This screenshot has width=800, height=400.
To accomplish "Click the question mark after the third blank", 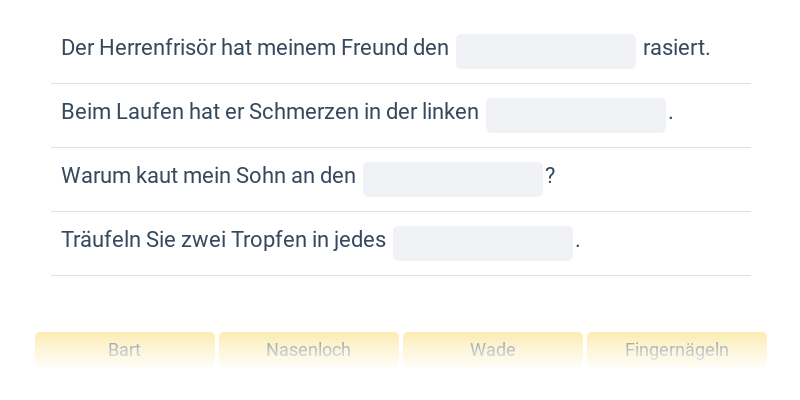I will (x=550, y=176).
